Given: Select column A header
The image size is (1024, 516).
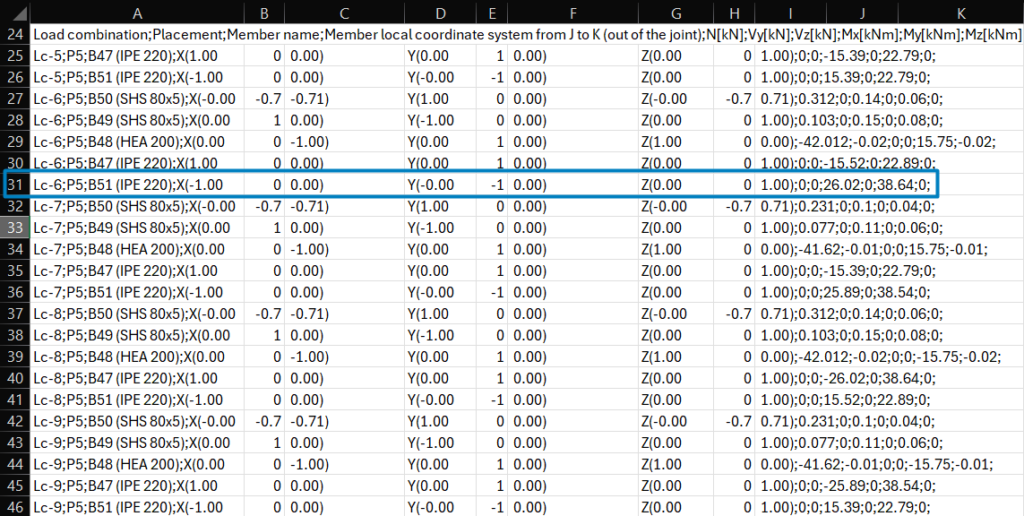Looking at the screenshot, I should 136,13.
